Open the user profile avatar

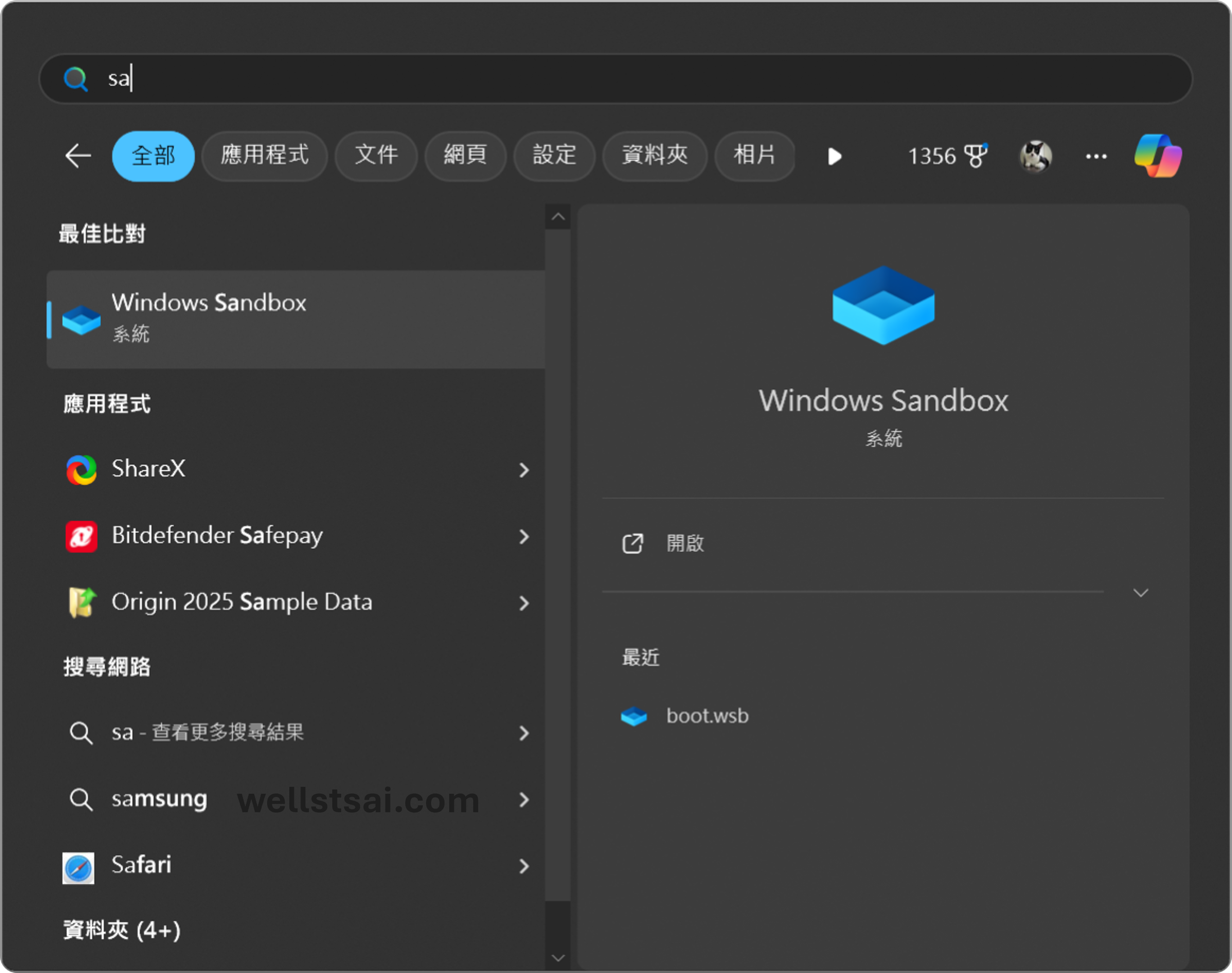click(x=1036, y=156)
